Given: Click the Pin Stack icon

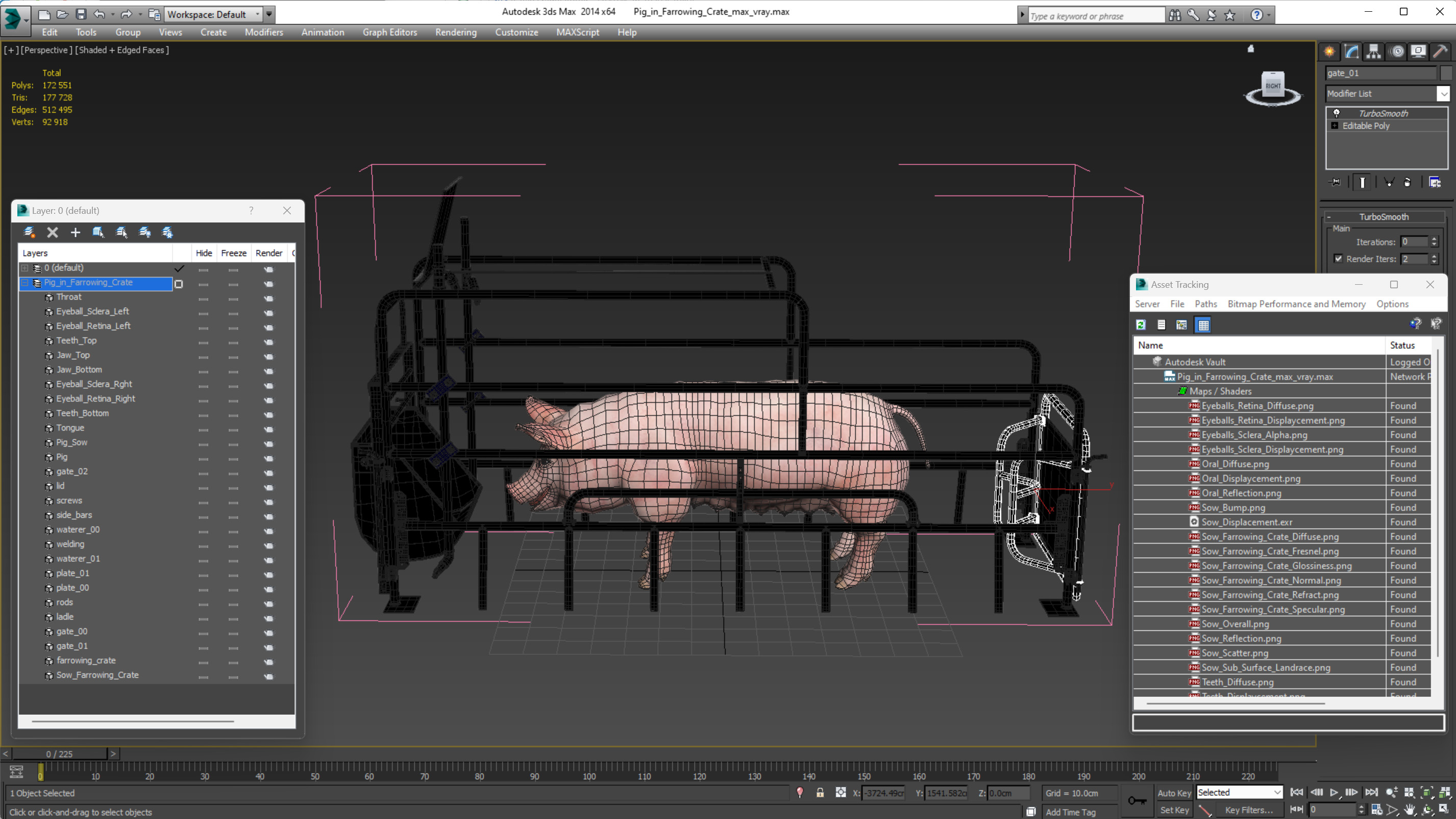Looking at the screenshot, I should tap(1336, 182).
